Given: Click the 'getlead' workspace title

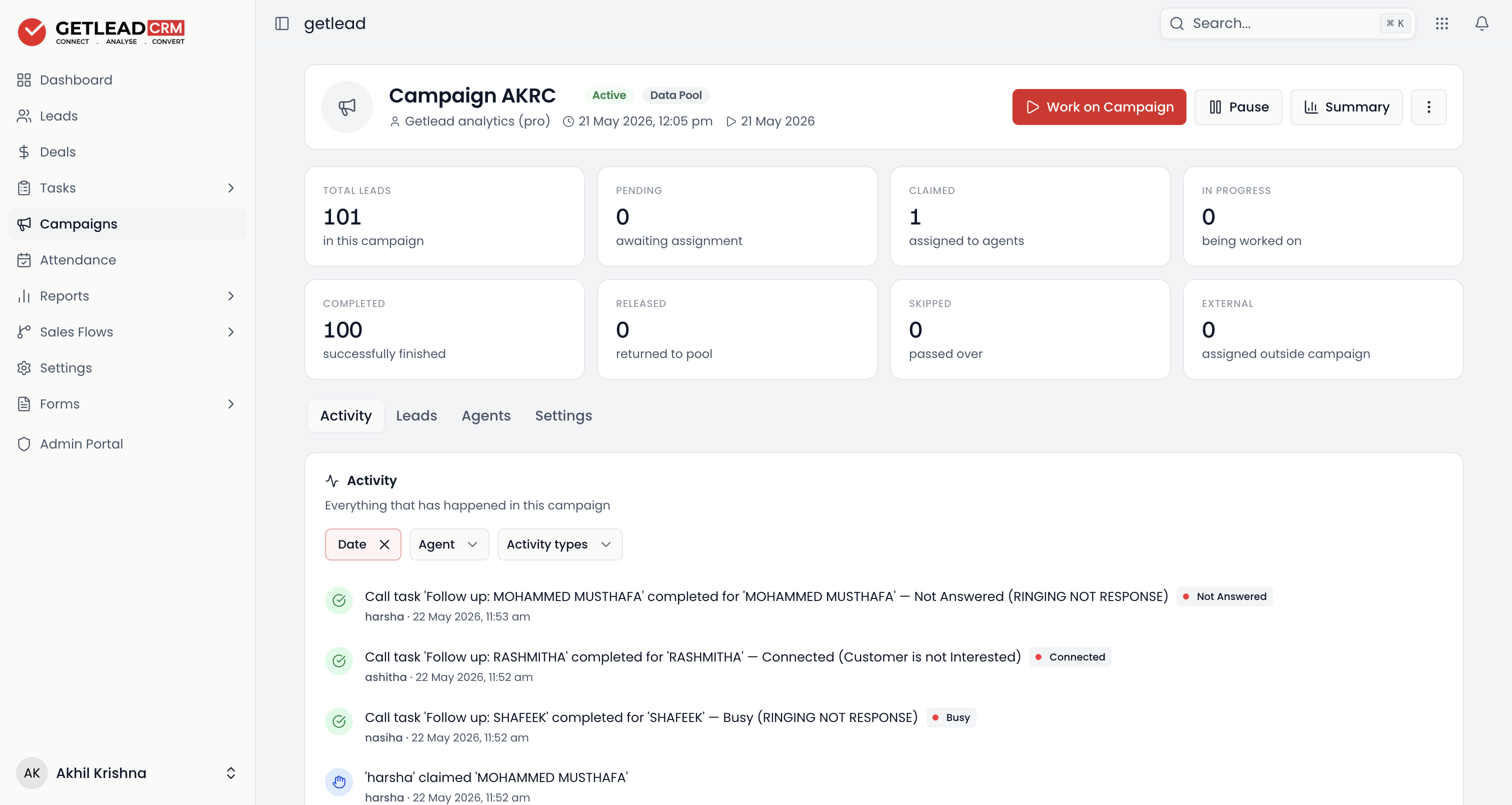Looking at the screenshot, I should point(334,23).
